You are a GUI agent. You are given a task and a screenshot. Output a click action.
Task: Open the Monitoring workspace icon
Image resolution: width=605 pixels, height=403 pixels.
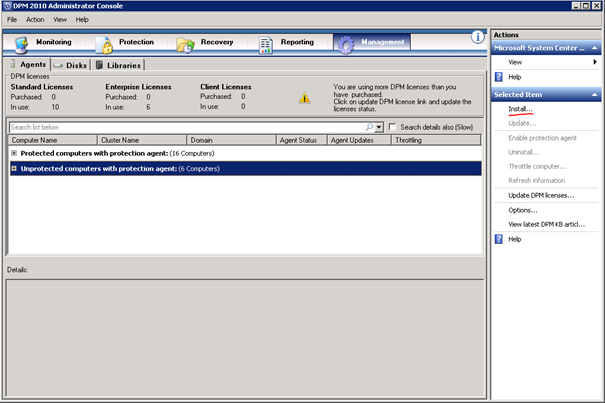coord(21,45)
